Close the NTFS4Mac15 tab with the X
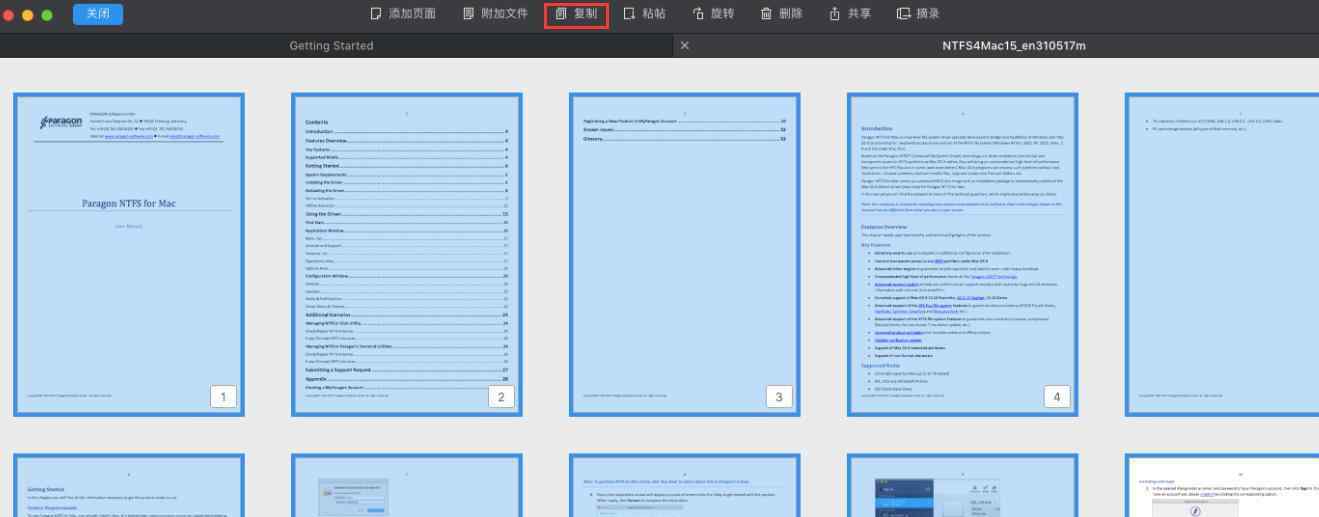Image resolution: width=1319 pixels, height=517 pixels. [x=685, y=46]
